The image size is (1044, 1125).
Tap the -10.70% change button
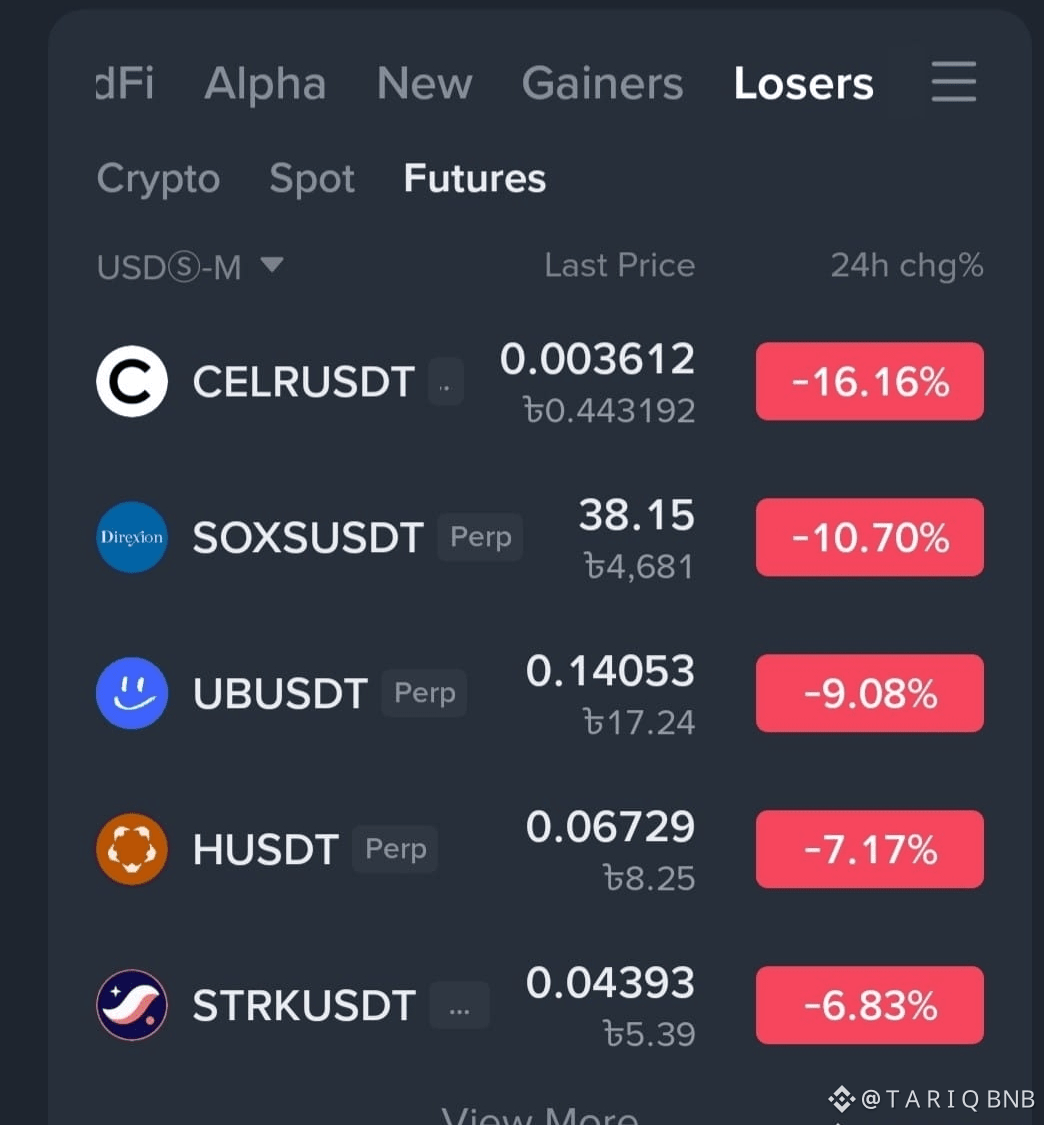(870, 537)
